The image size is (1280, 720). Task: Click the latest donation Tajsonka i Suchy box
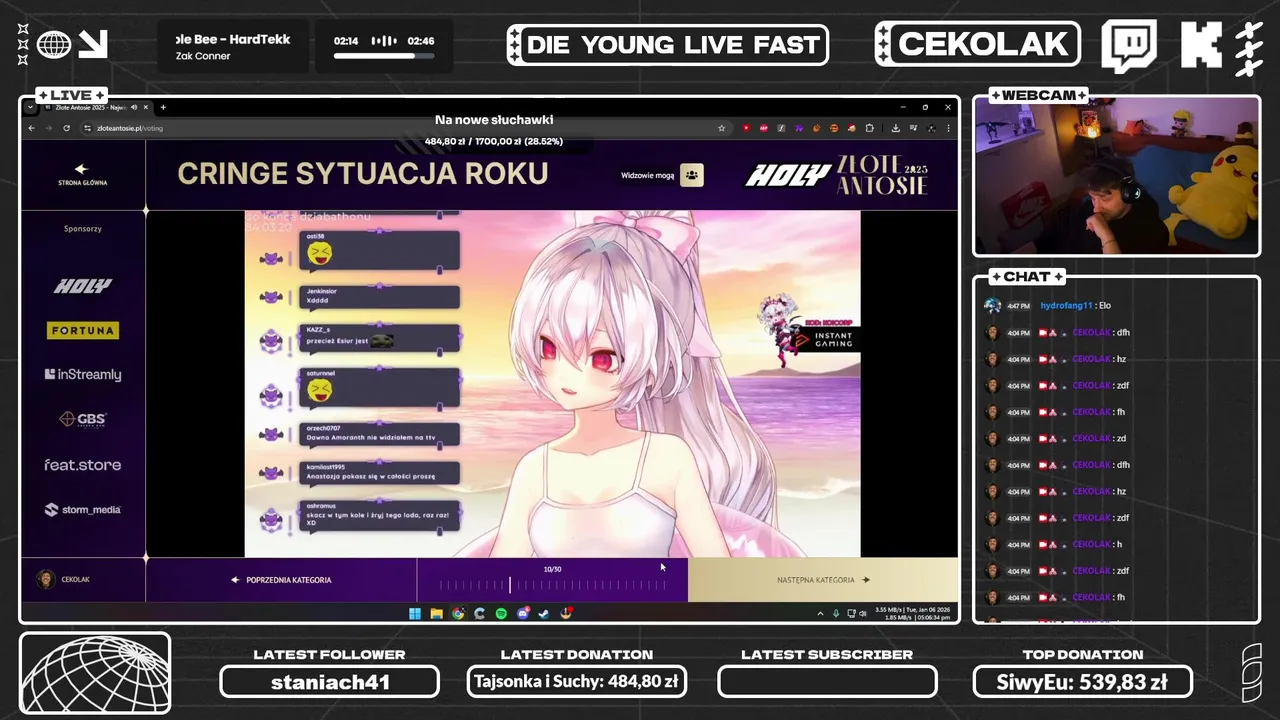[577, 683]
